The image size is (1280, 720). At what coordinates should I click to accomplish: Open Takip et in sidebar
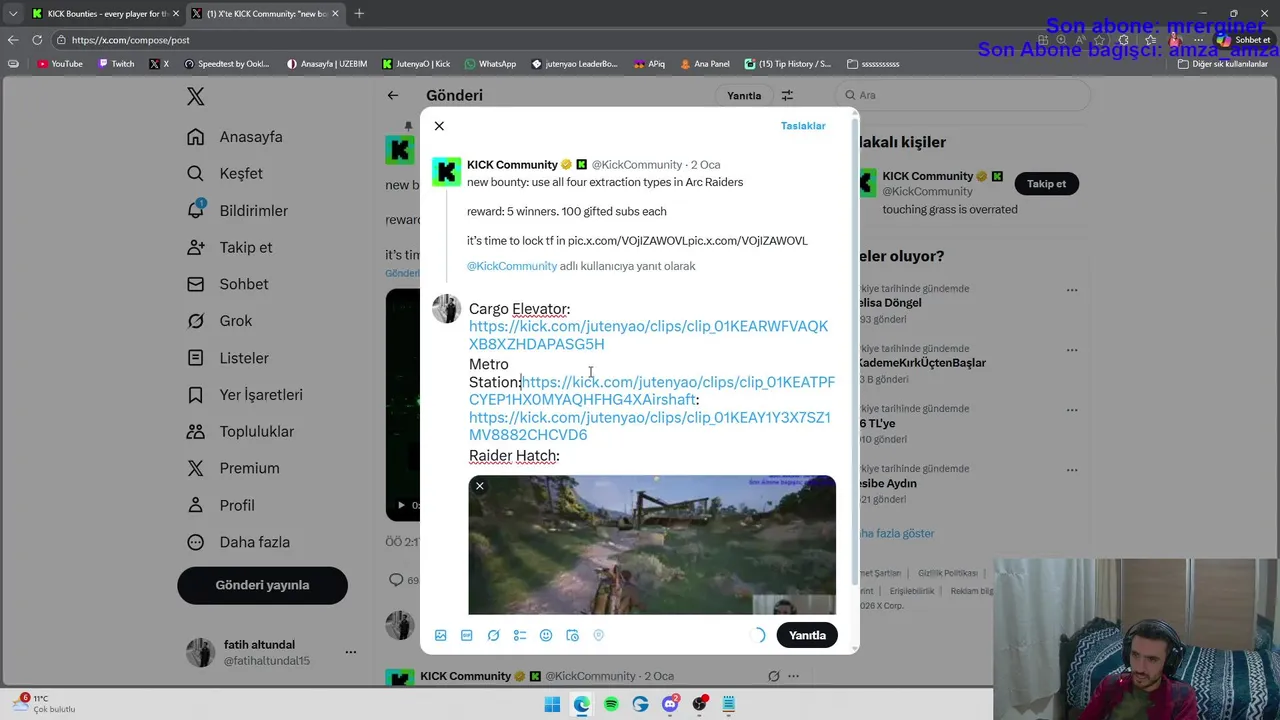pyautogui.click(x=230, y=247)
